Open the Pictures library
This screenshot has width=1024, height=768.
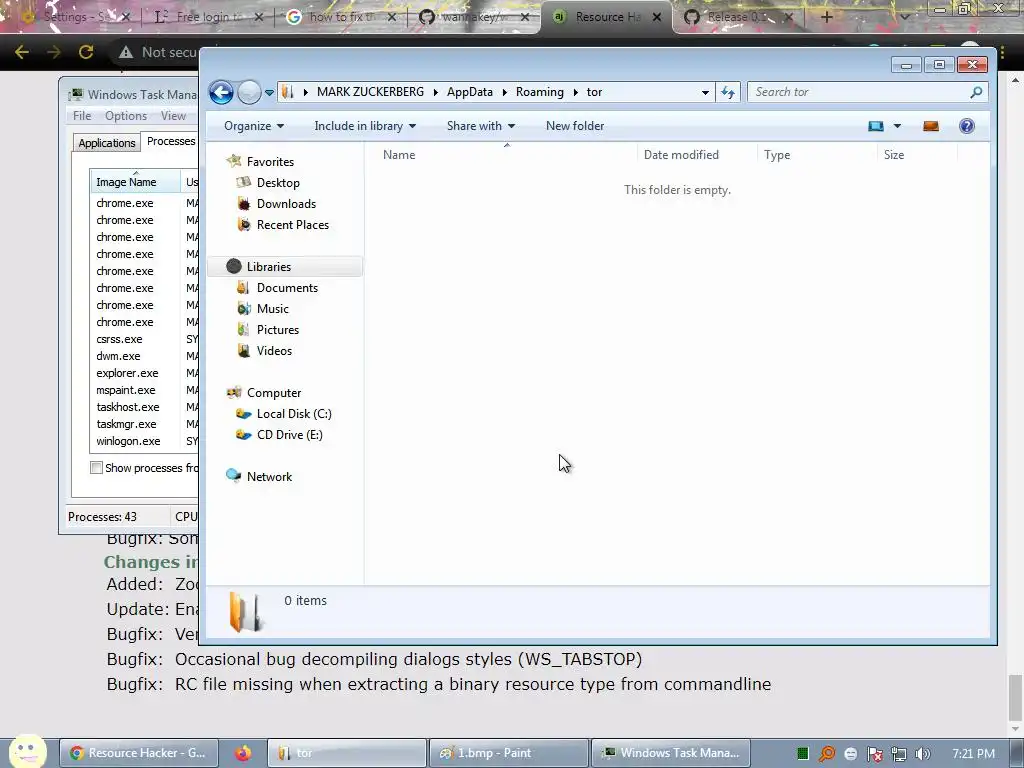pos(278,330)
